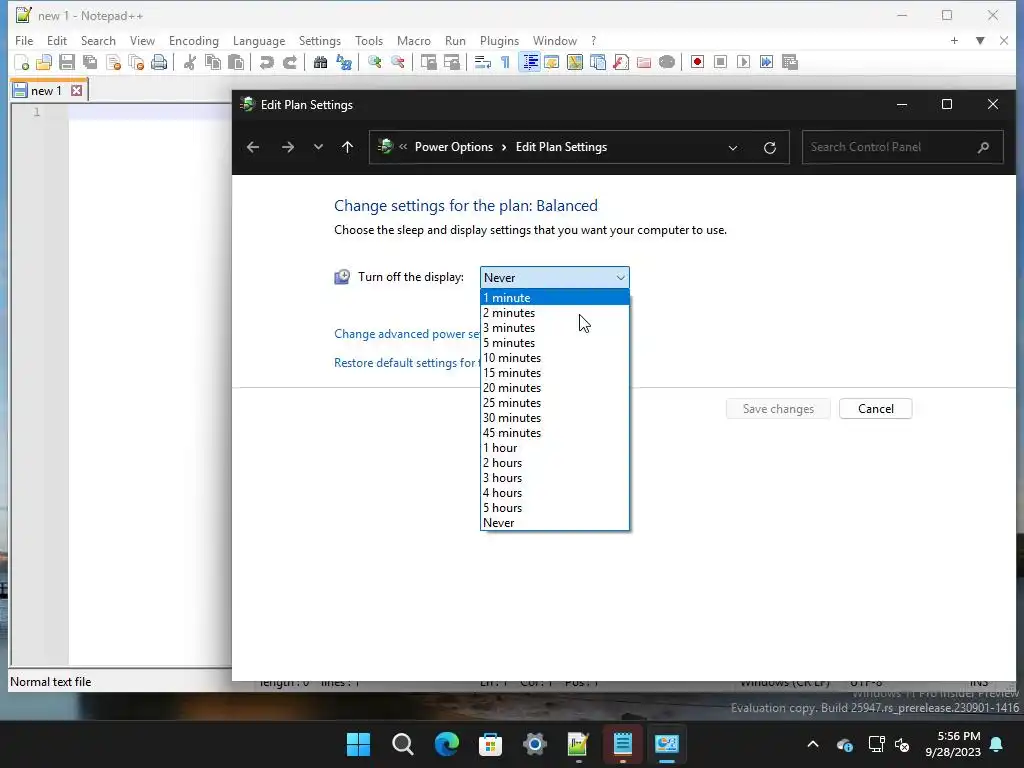1024x768 pixels.
Task: Close new 1 tab with red X
Action: tap(76, 91)
